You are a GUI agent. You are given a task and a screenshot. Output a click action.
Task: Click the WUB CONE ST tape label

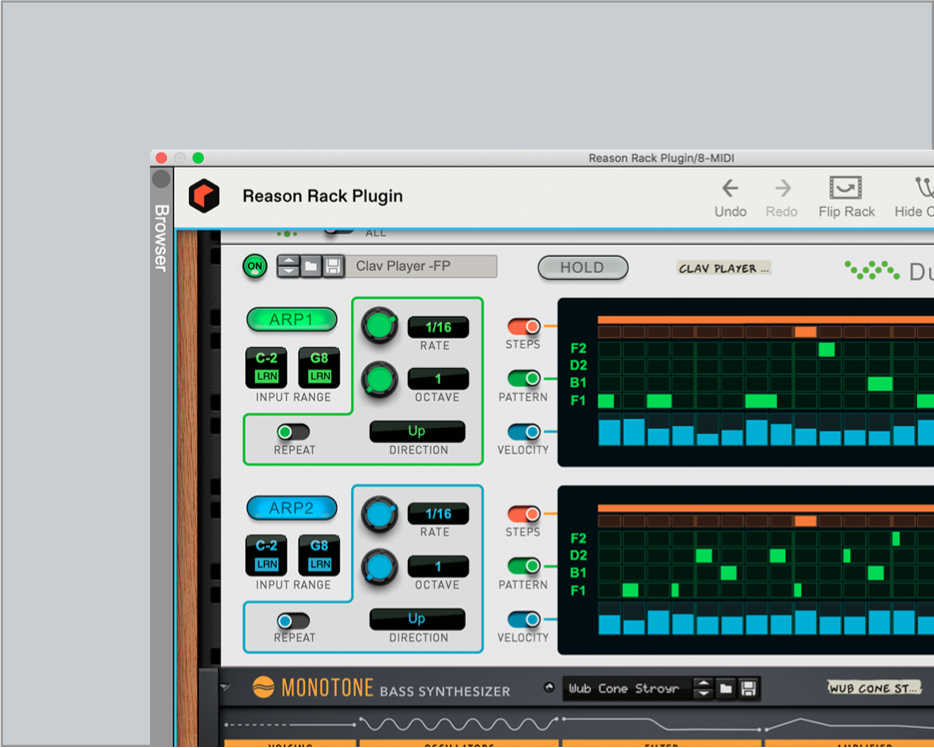(874, 688)
